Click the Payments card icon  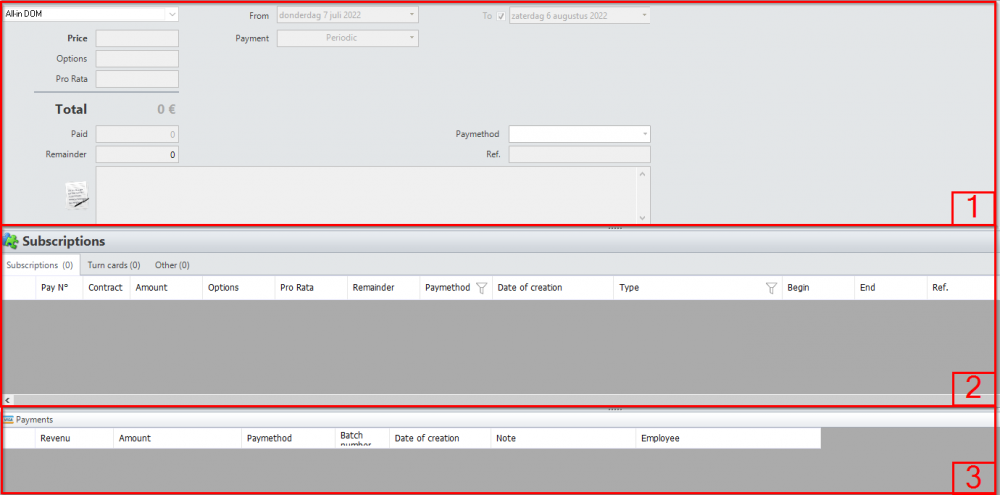coord(9,420)
